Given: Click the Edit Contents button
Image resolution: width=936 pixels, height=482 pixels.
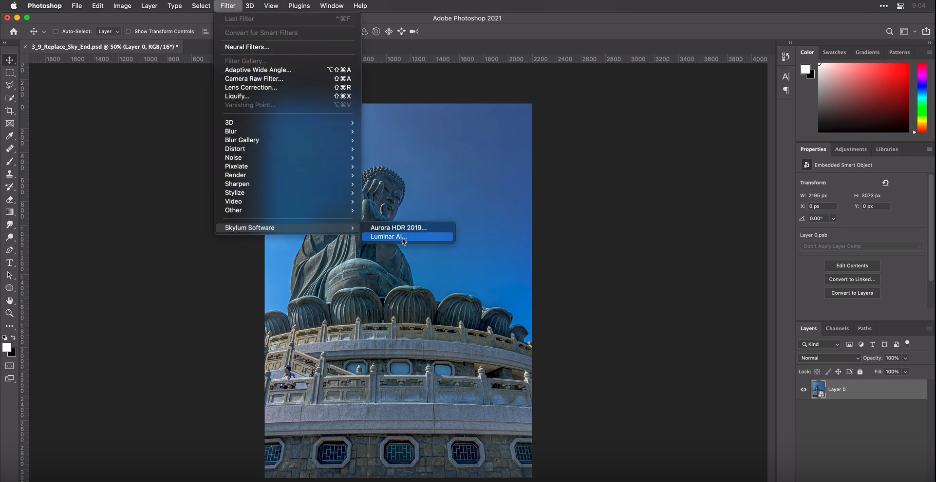Looking at the screenshot, I should click(852, 265).
